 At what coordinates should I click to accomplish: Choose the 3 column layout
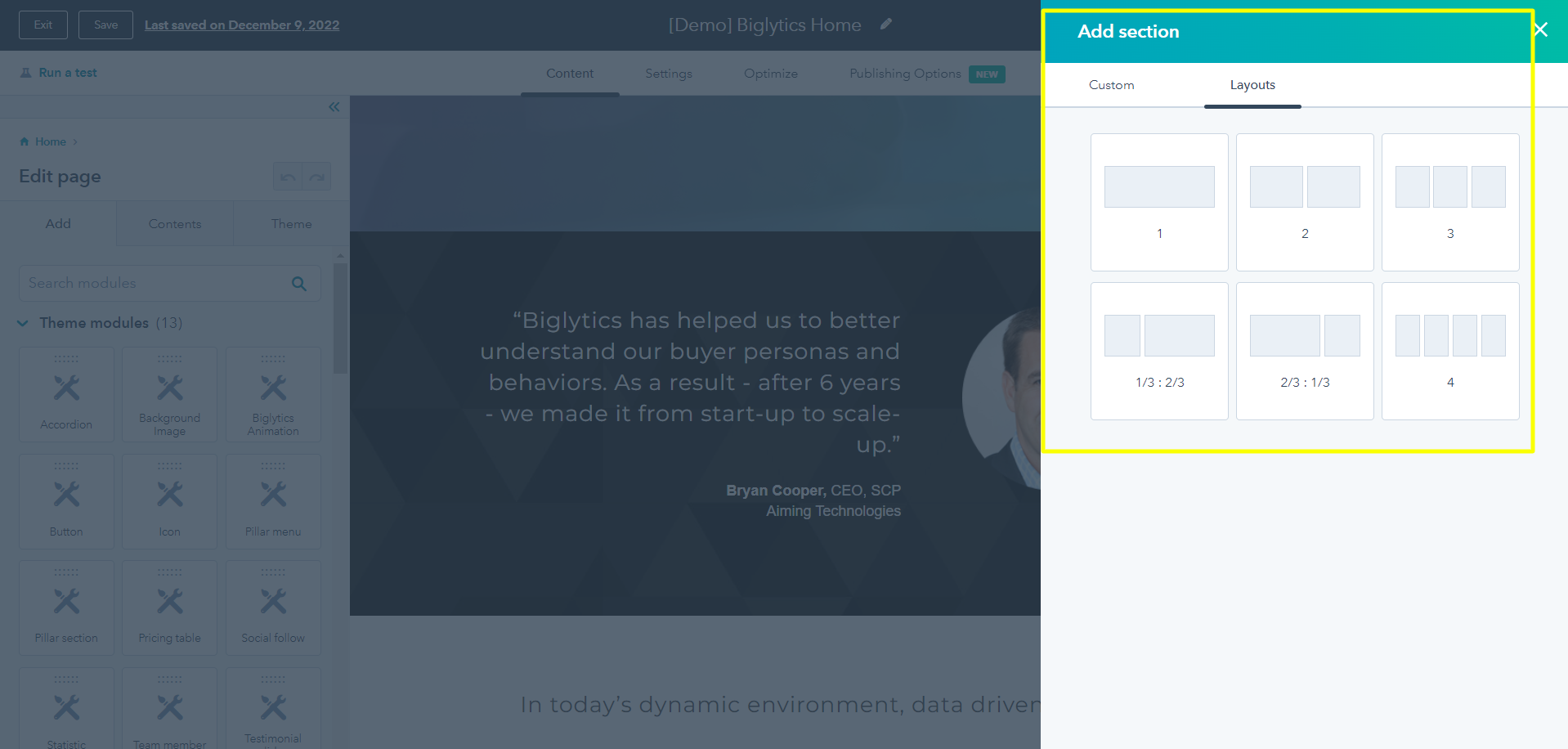[1450, 202]
